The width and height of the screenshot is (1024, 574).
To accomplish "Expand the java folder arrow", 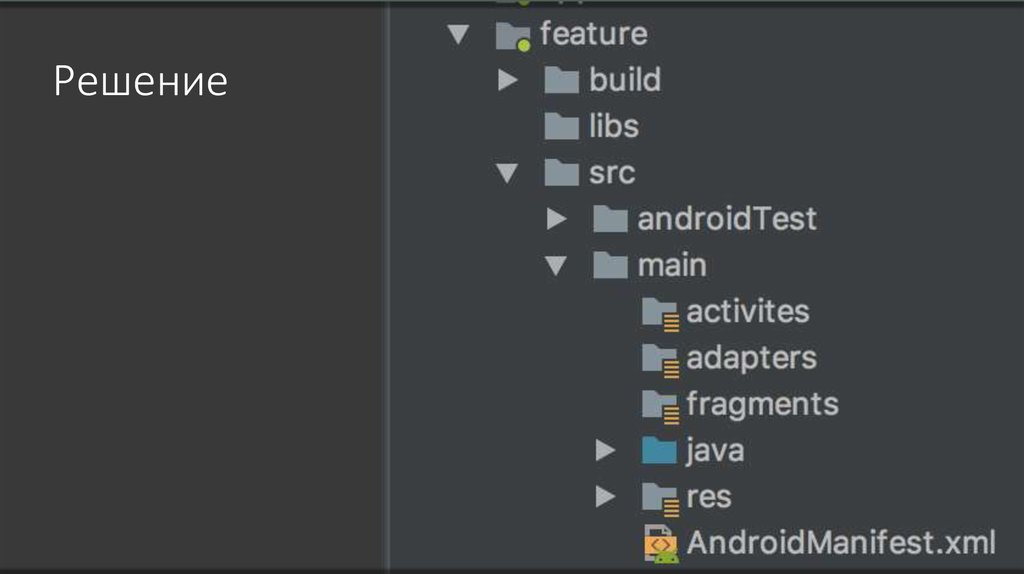I will click(x=604, y=451).
